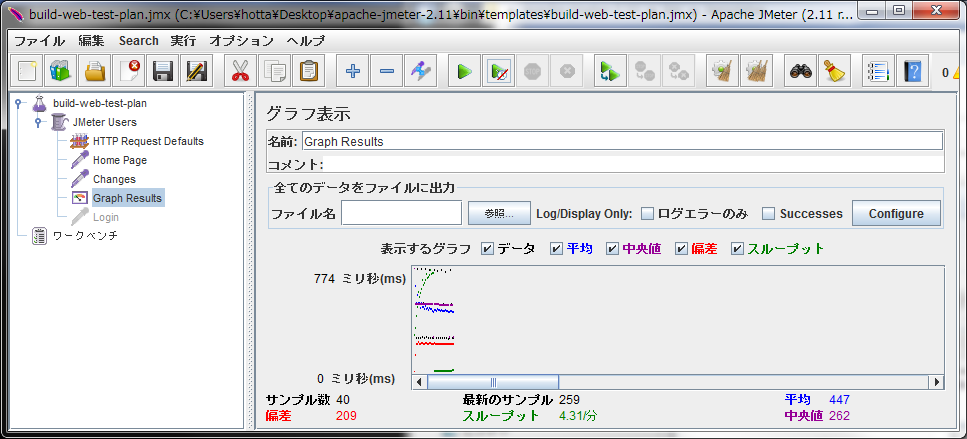Toggle the Successes checkbox
The height and width of the screenshot is (439, 967).
[768, 213]
